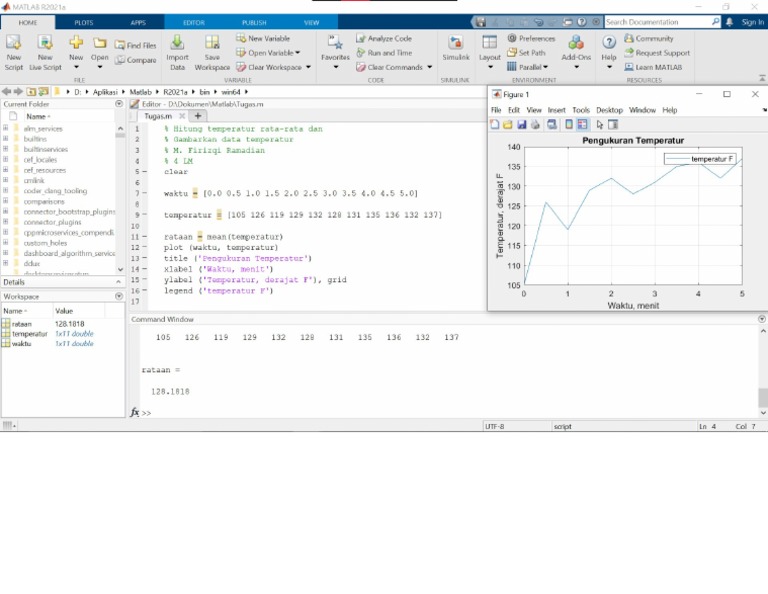Click the Preferences gear icon
This screenshot has width=768, height=594.
point(512,39)
